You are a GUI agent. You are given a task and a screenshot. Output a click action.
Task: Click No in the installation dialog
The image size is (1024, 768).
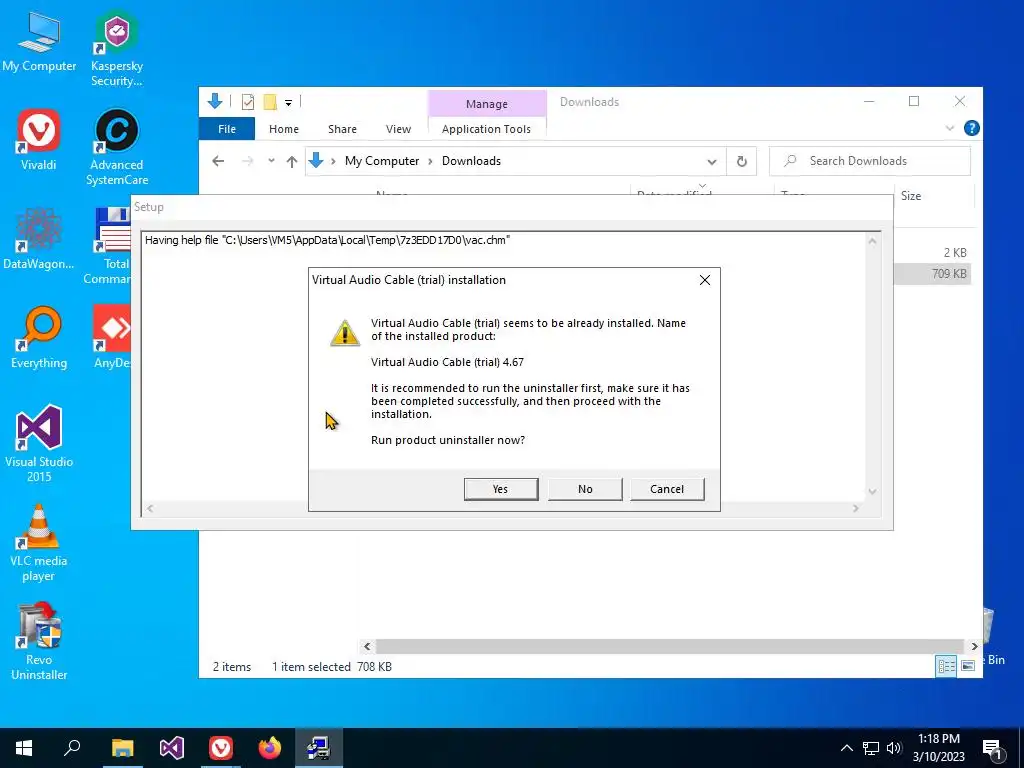pos(585,489)
